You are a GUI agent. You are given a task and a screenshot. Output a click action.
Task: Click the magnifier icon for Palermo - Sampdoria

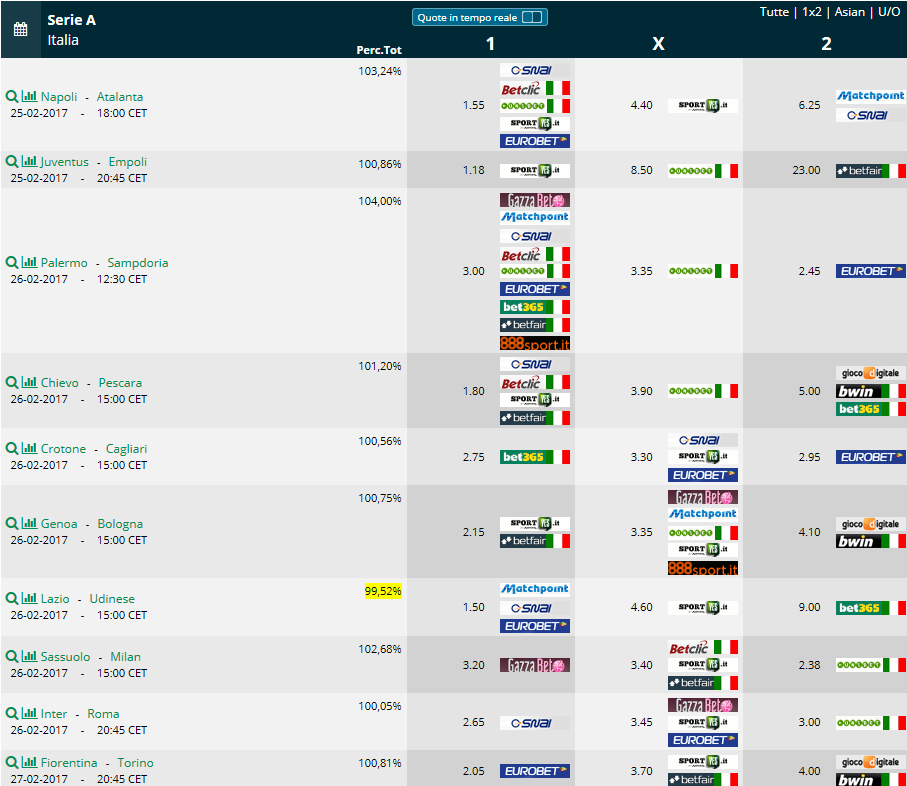point(12,263)
